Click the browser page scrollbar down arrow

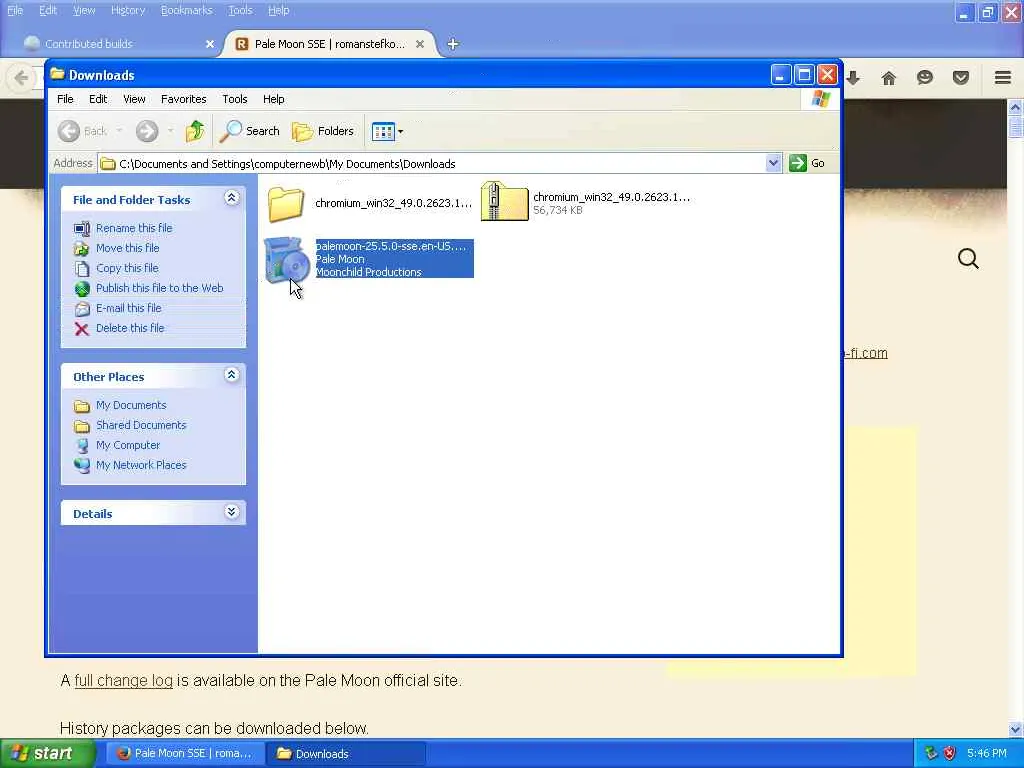1016,729
